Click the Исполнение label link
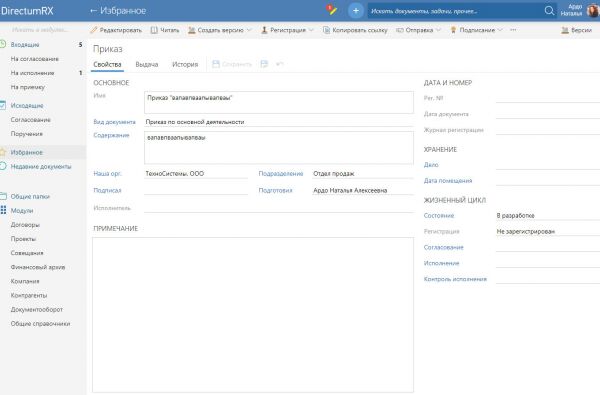The width and height of the screenshot is (600, 395). pos(441,263)
